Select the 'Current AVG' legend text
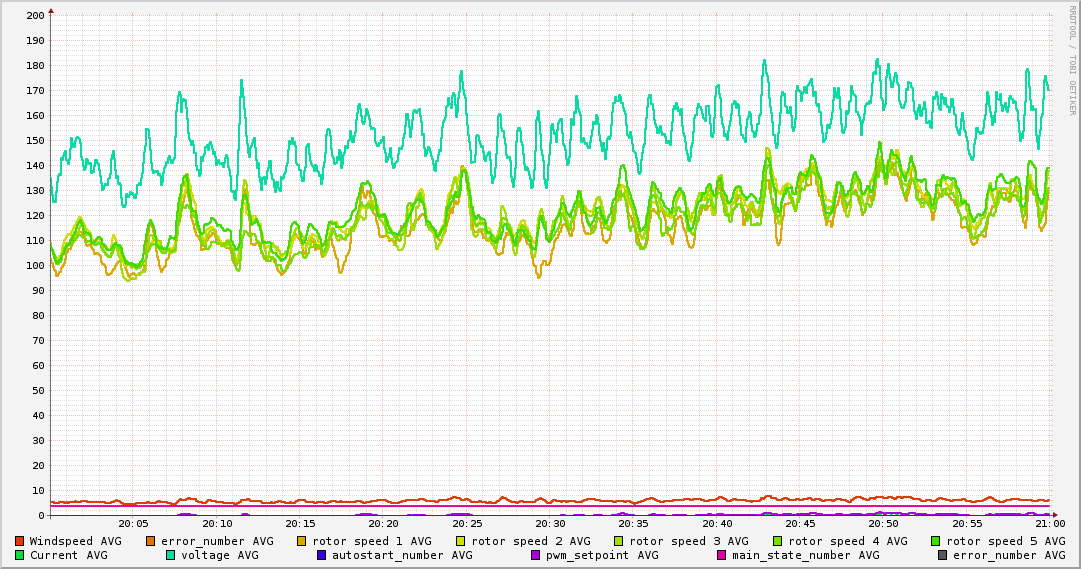Image resolution: width=1081 pixels, height=569 pixels. [68, 555]
